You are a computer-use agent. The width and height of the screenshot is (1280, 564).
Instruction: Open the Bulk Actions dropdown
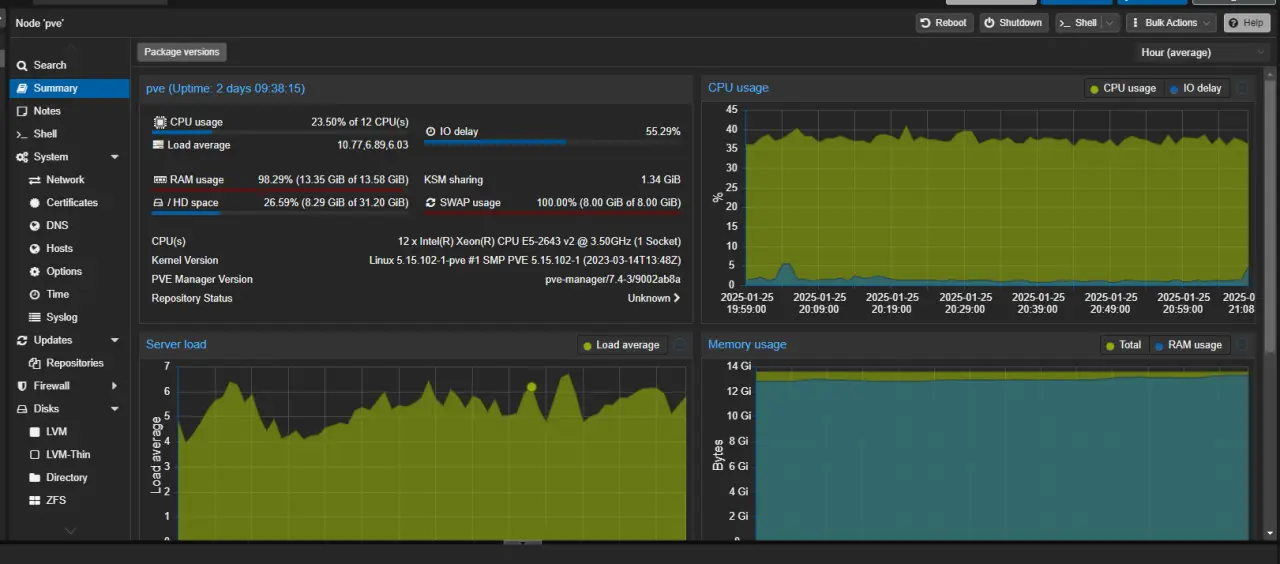pyautogui.click(x=1171, y=23)
